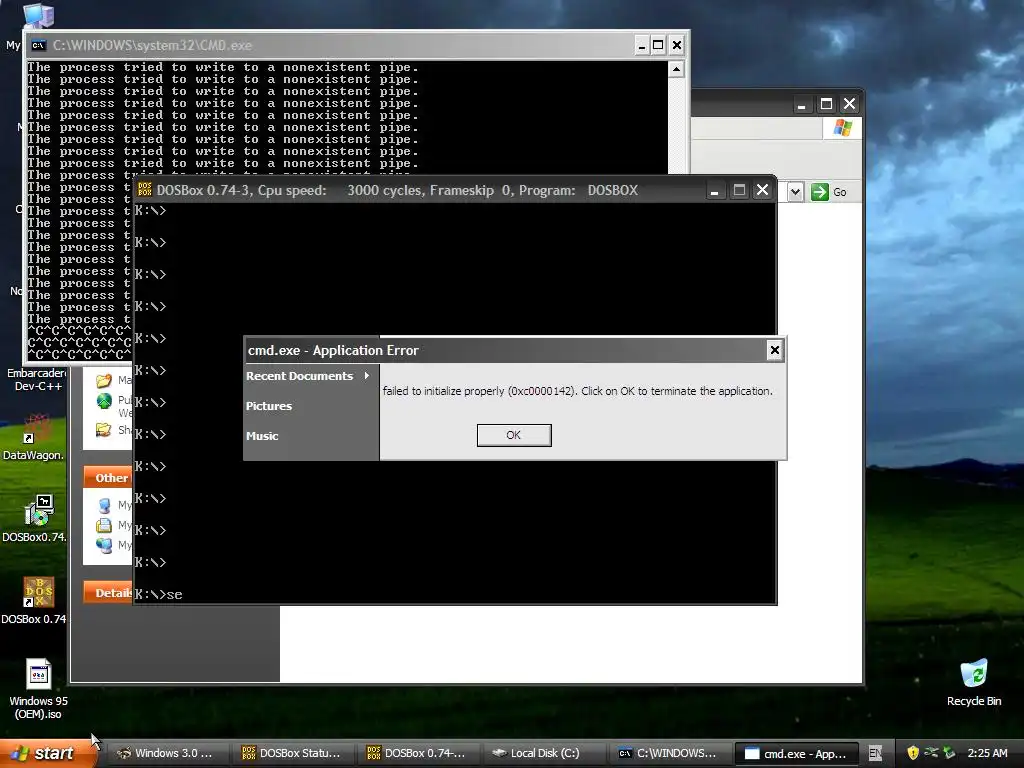The height and width of the screenshot is (768, 1024).
Task: Close the CMD.exe window
Action: coord(677,45)
